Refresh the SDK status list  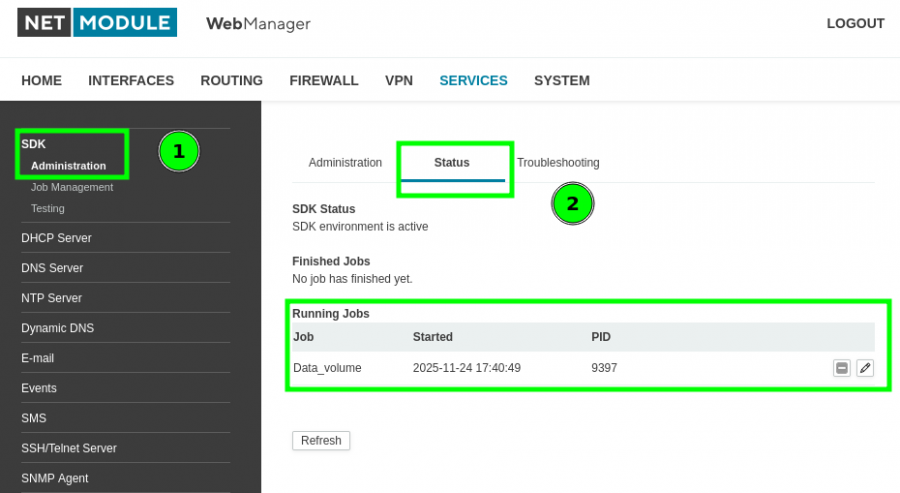pyautogui.click(x=321, y=440)
